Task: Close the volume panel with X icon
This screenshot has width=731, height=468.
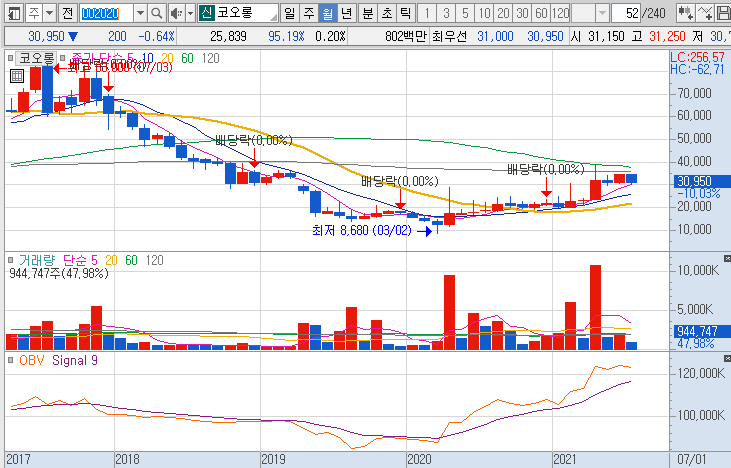Action: [727, 258]
